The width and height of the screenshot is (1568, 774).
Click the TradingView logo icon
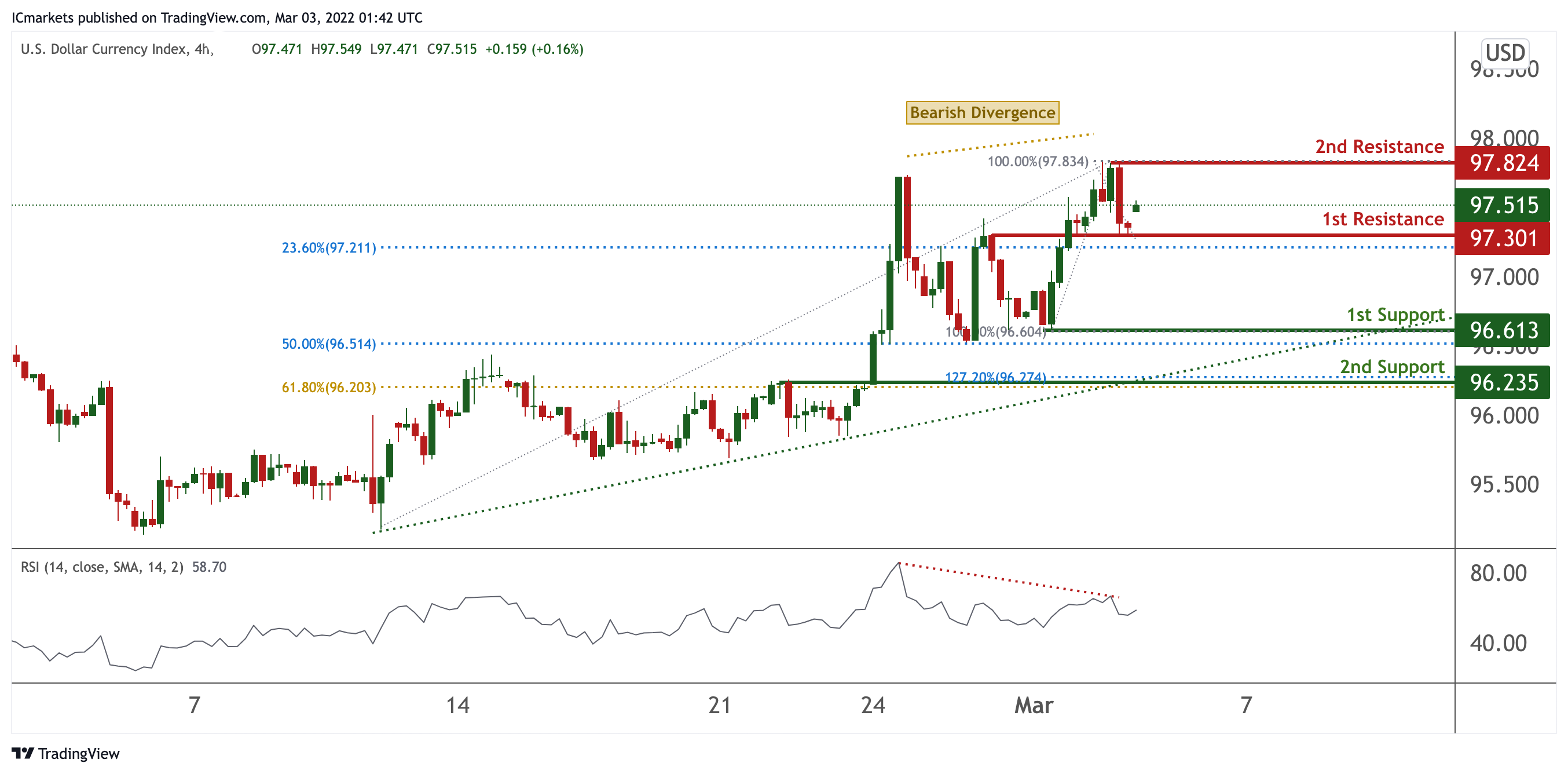[x=23, y=753]
